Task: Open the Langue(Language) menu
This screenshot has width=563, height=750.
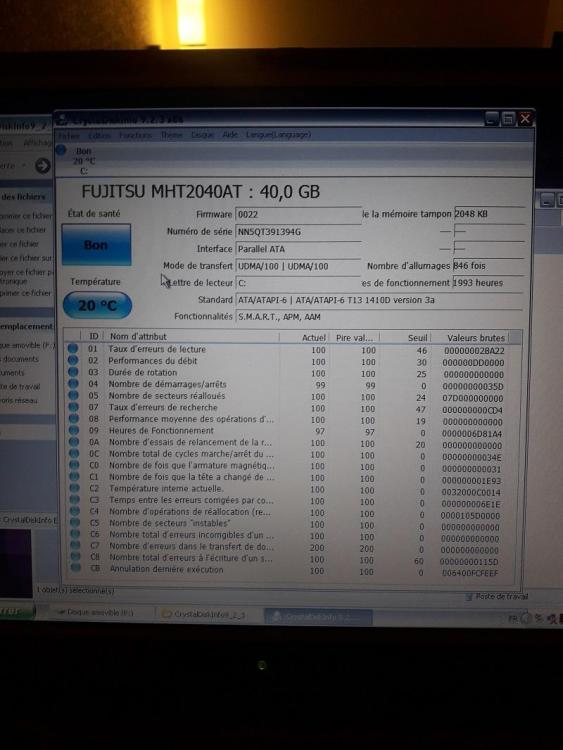Action: point(278,135)
